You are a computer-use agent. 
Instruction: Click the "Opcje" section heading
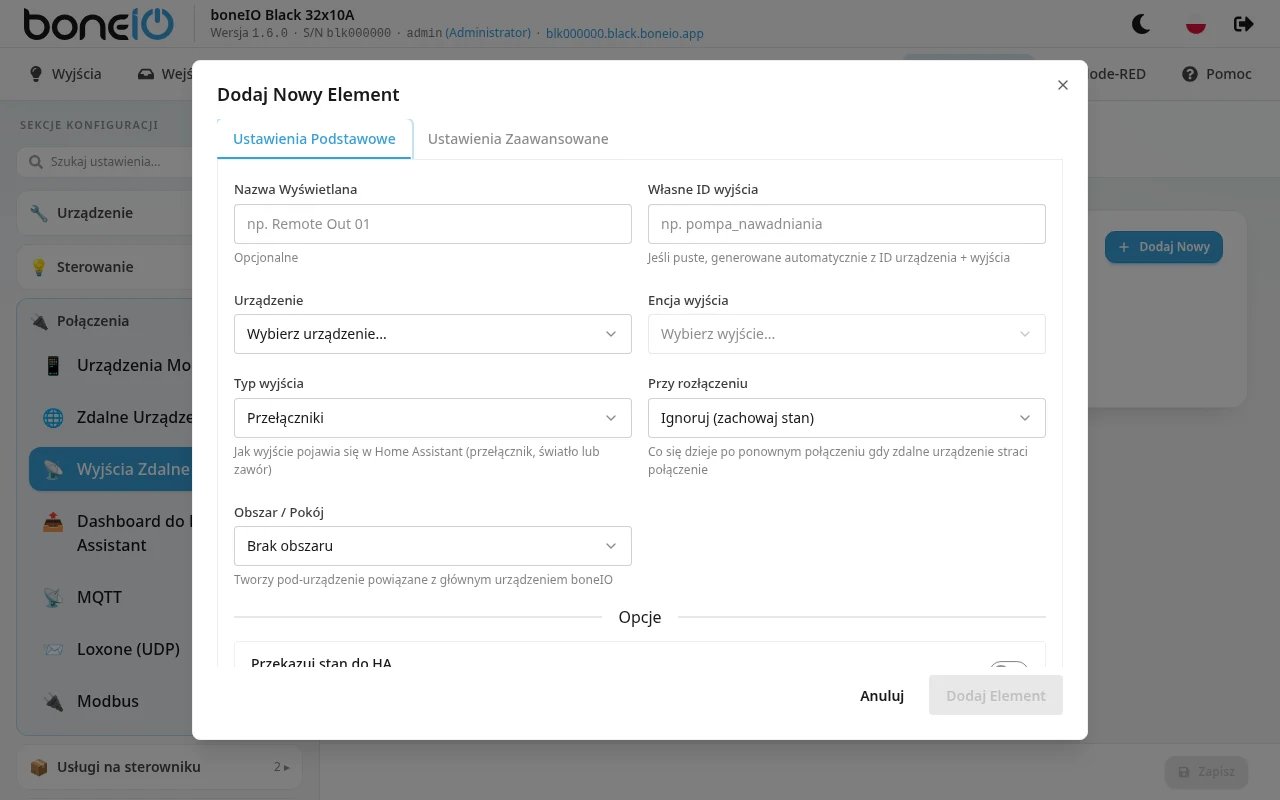click(x=640, y=617)
